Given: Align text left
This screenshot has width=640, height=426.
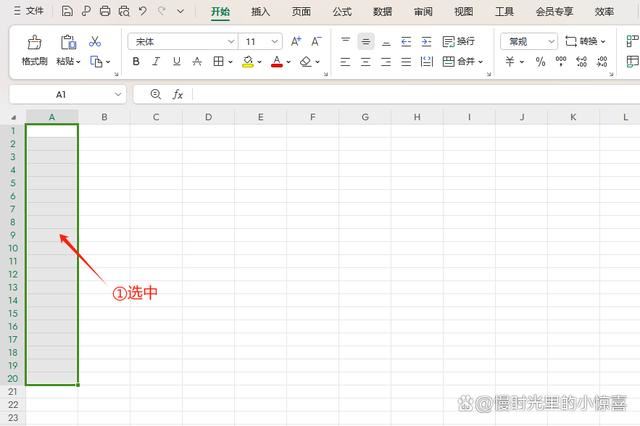Looking at the screenshot, I should 345,62.
